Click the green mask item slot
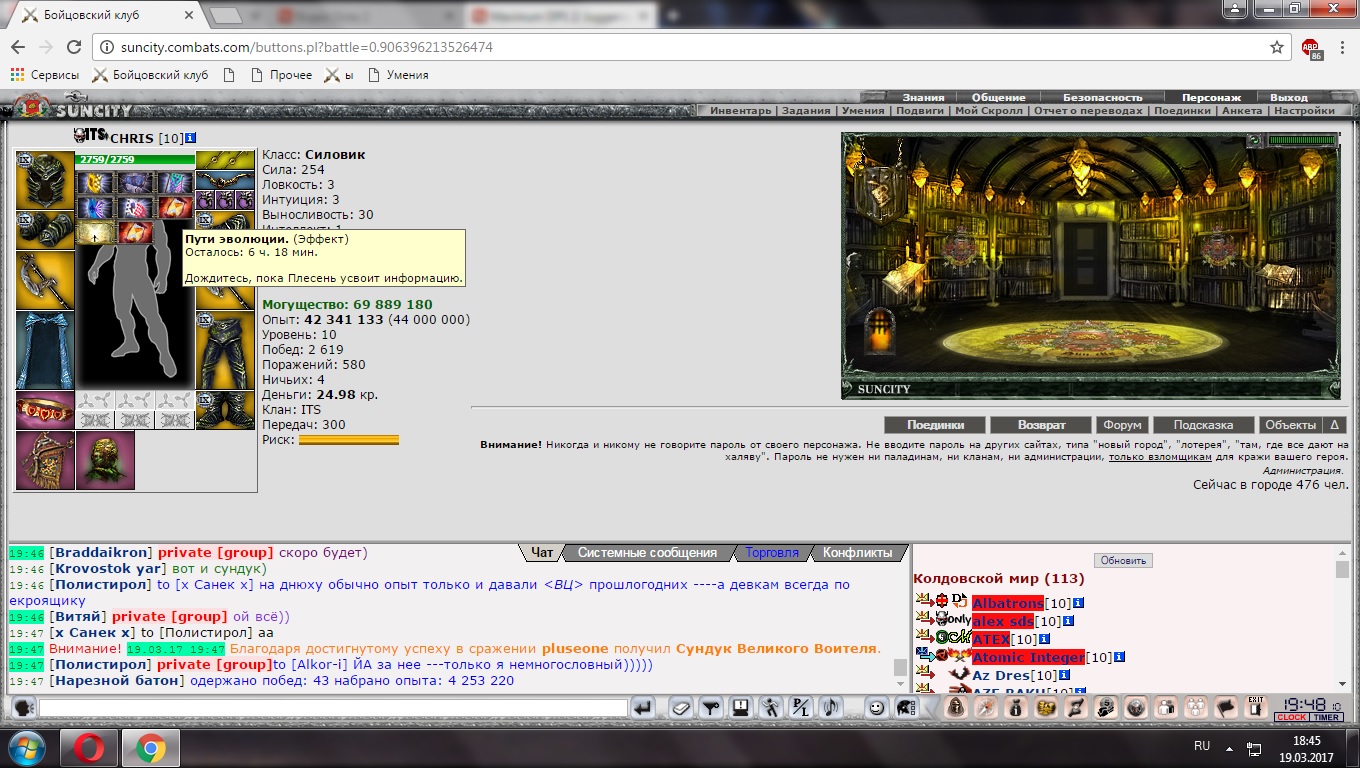The width and height of the screenshot is (1360, 768). click(105, 460)
